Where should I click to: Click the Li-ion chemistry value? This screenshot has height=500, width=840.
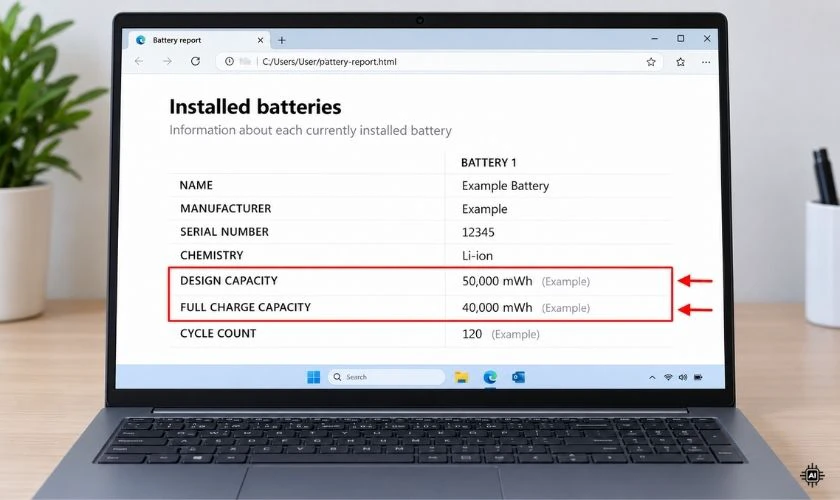[x=477, y=256]
